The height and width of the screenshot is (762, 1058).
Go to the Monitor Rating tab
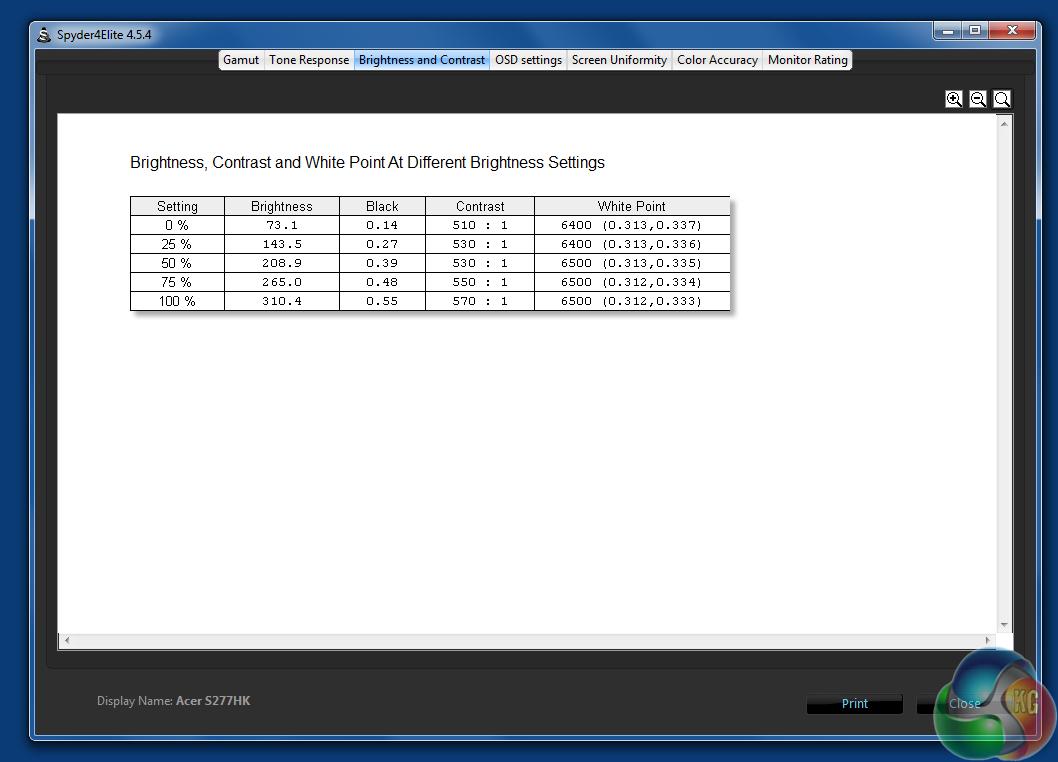pyautogui.click(x=808, y=60)
